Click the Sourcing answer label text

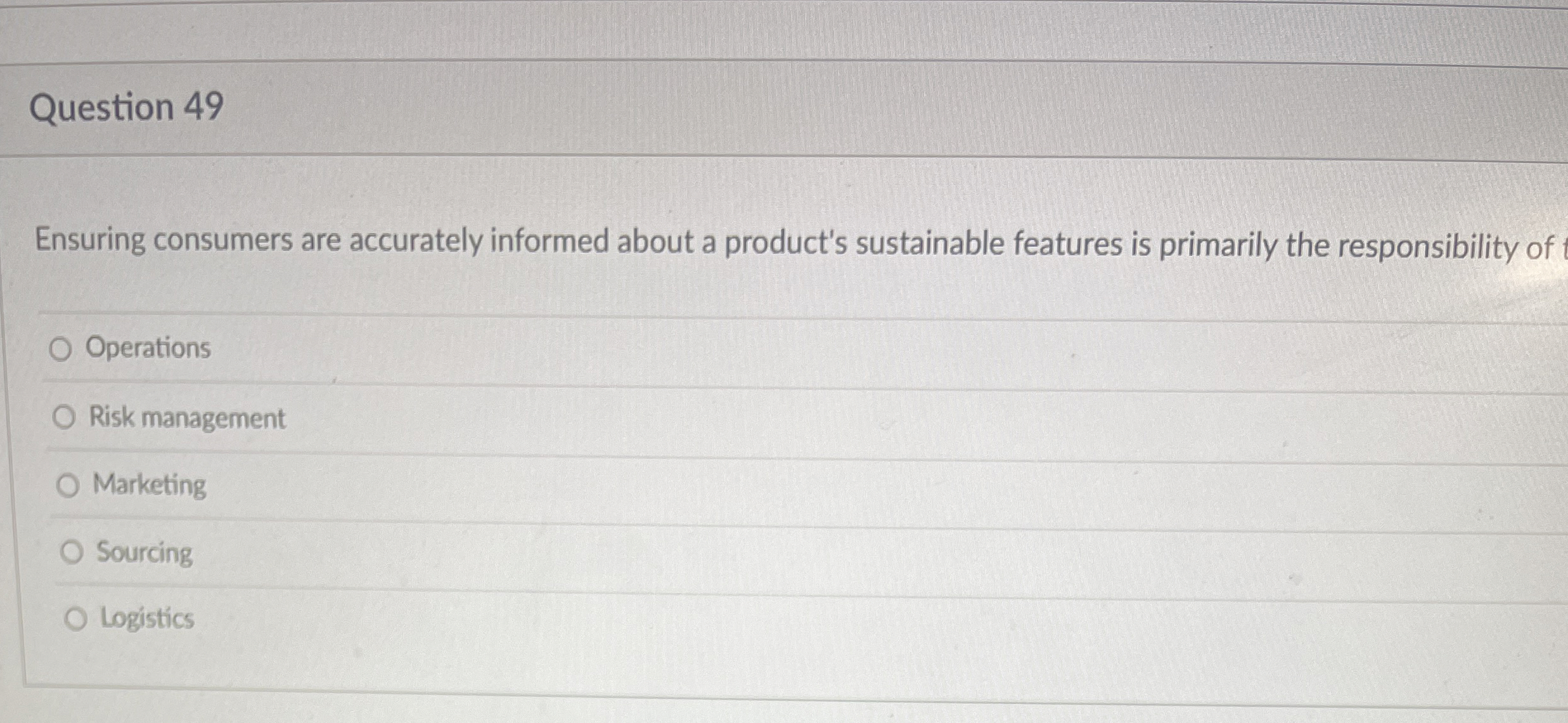(144, 552)
